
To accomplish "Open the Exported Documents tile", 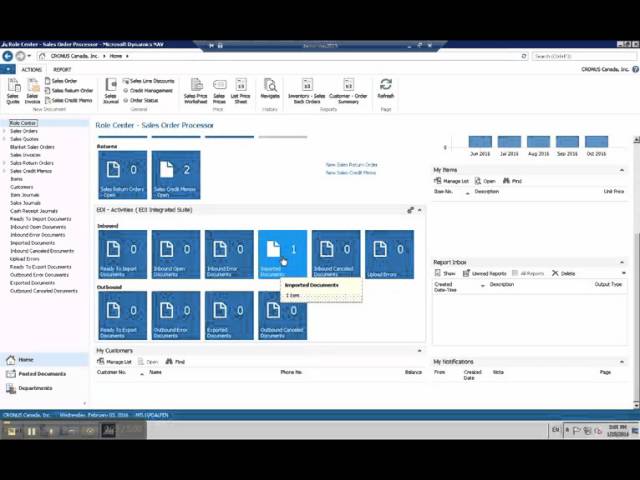I will [229, 316].
